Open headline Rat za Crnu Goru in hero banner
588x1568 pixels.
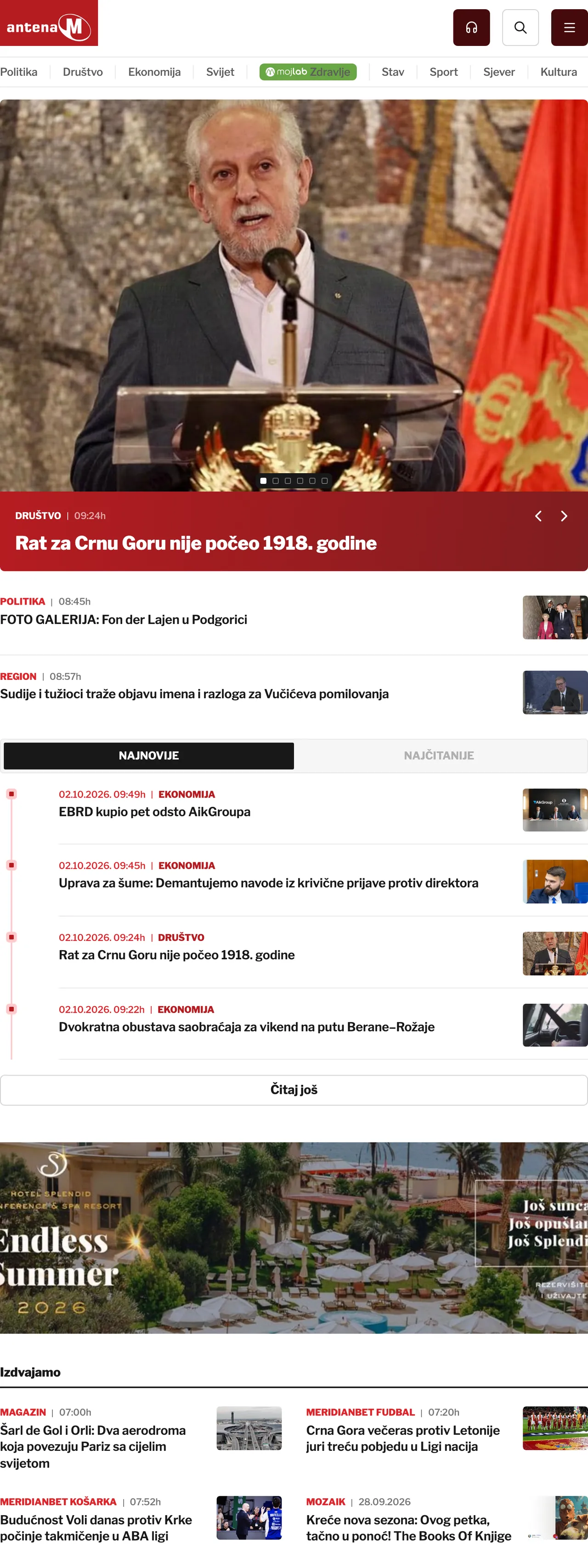pos(196,543)
